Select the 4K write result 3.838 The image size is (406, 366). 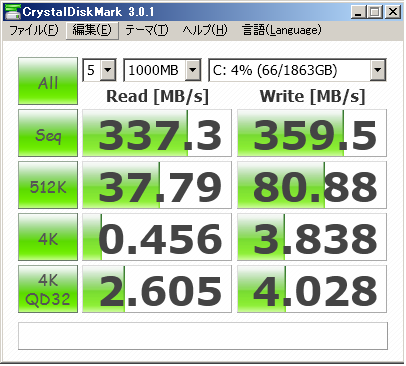pyautogui.click(x=312, y=237)
